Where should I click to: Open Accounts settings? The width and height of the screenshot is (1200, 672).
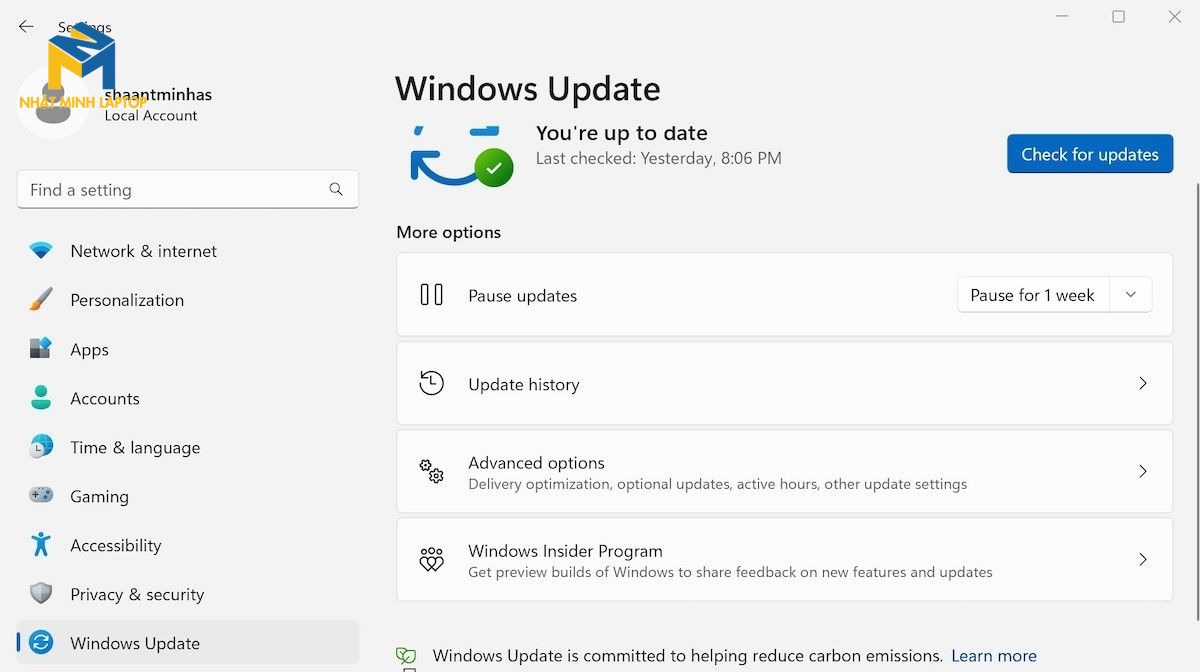point(188,398)
